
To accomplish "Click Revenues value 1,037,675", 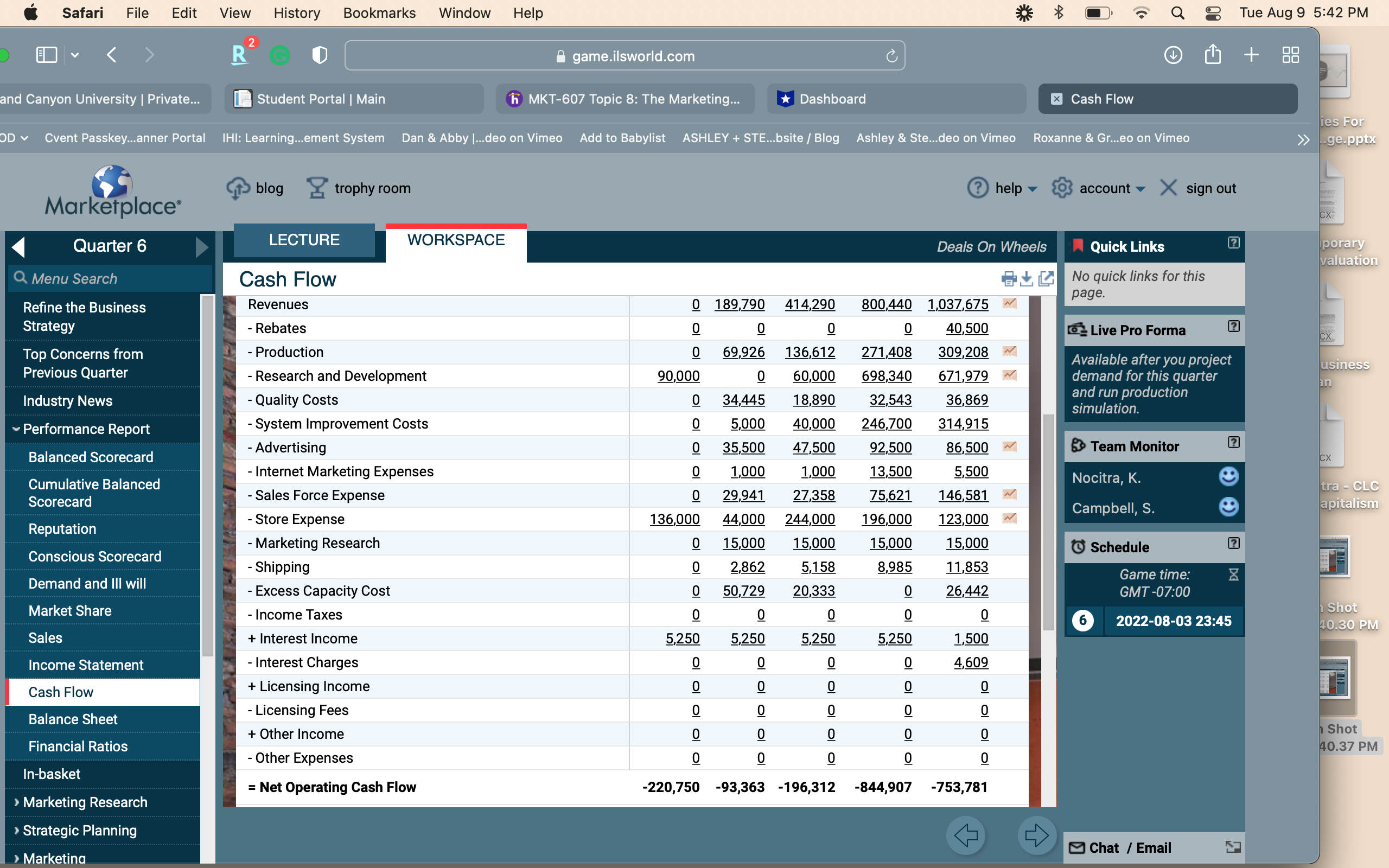I will 958,304.
